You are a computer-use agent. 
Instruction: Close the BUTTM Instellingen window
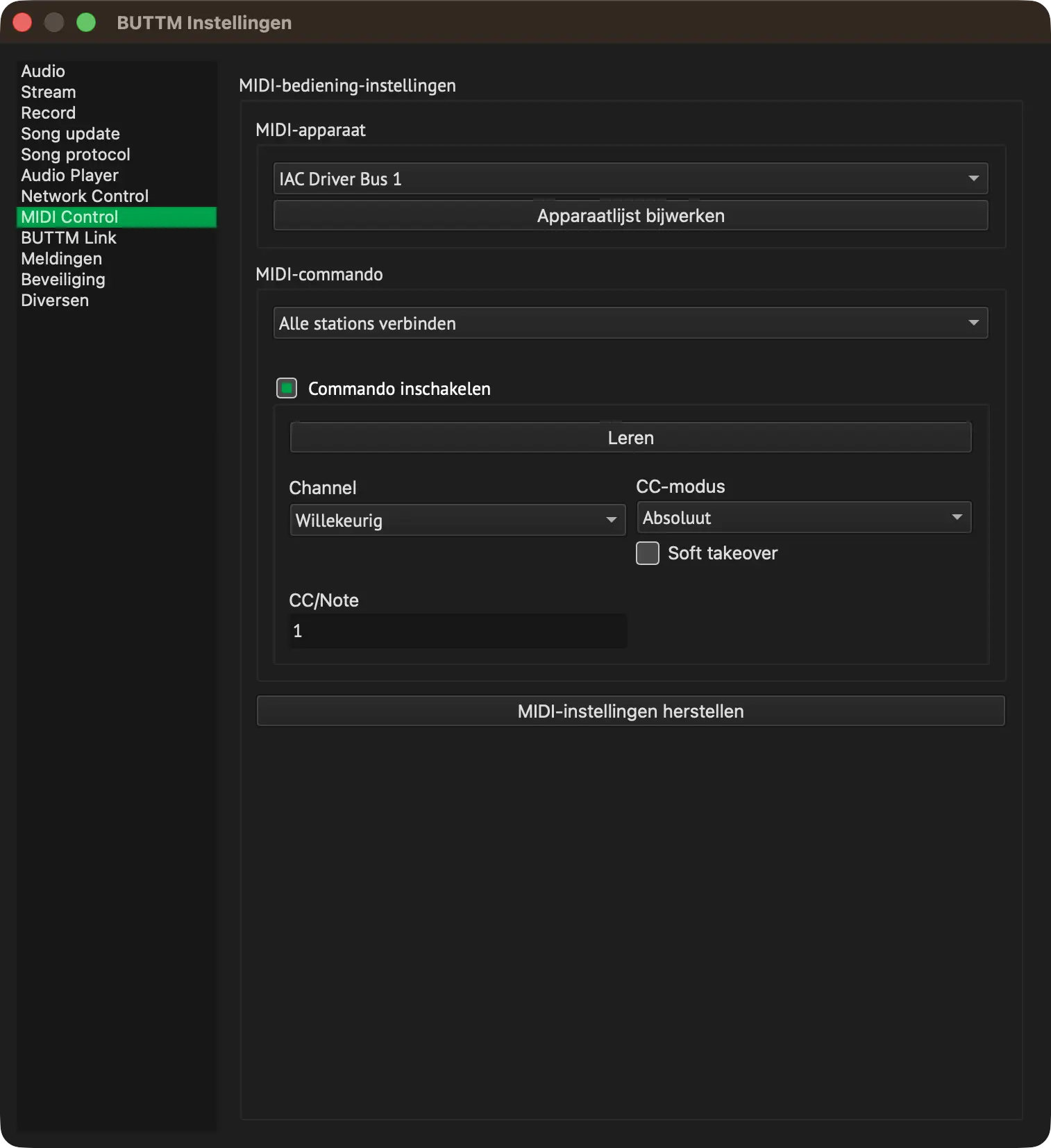pyautogui.click(x=22, y=22)
